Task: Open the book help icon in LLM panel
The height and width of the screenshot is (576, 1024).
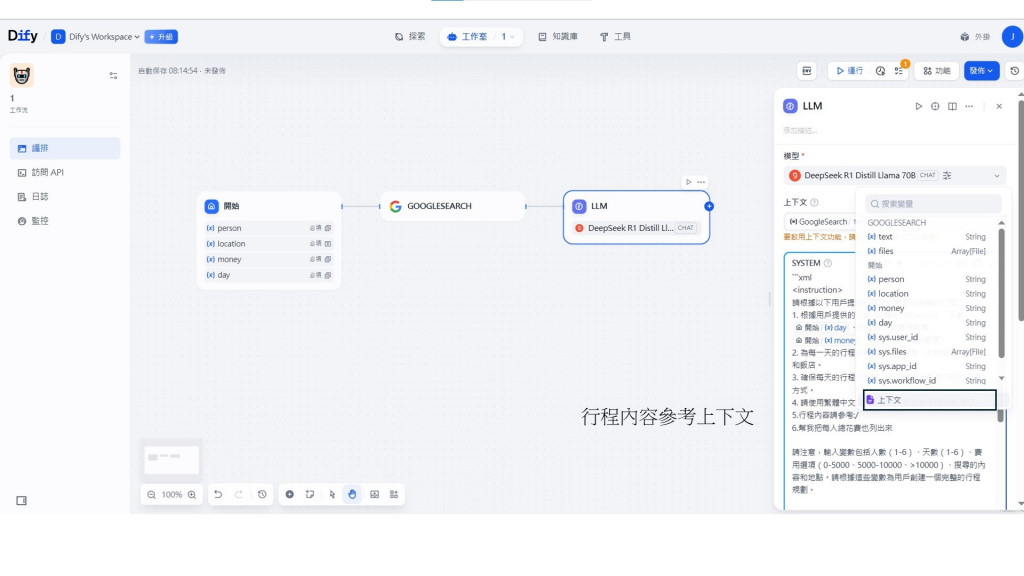Action: click(x=952, y=106)
